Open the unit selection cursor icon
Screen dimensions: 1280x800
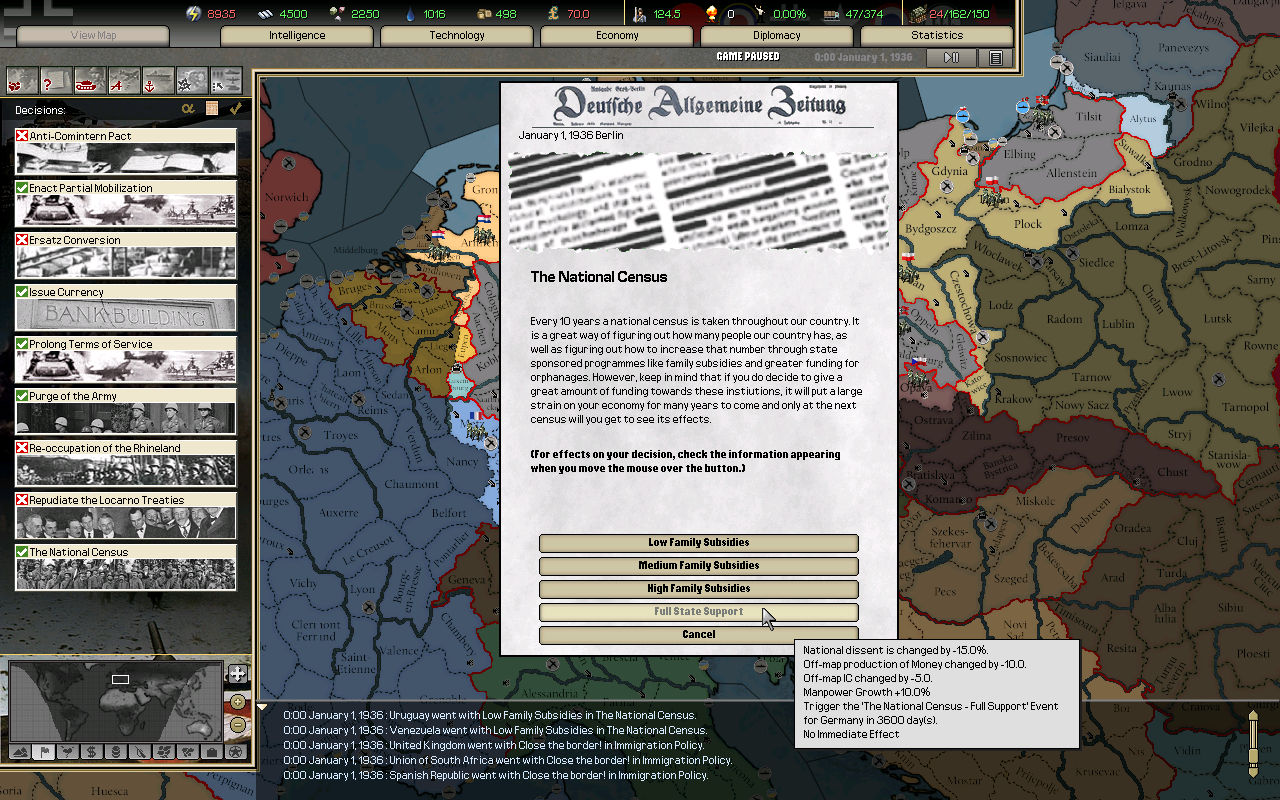(226, 80)
